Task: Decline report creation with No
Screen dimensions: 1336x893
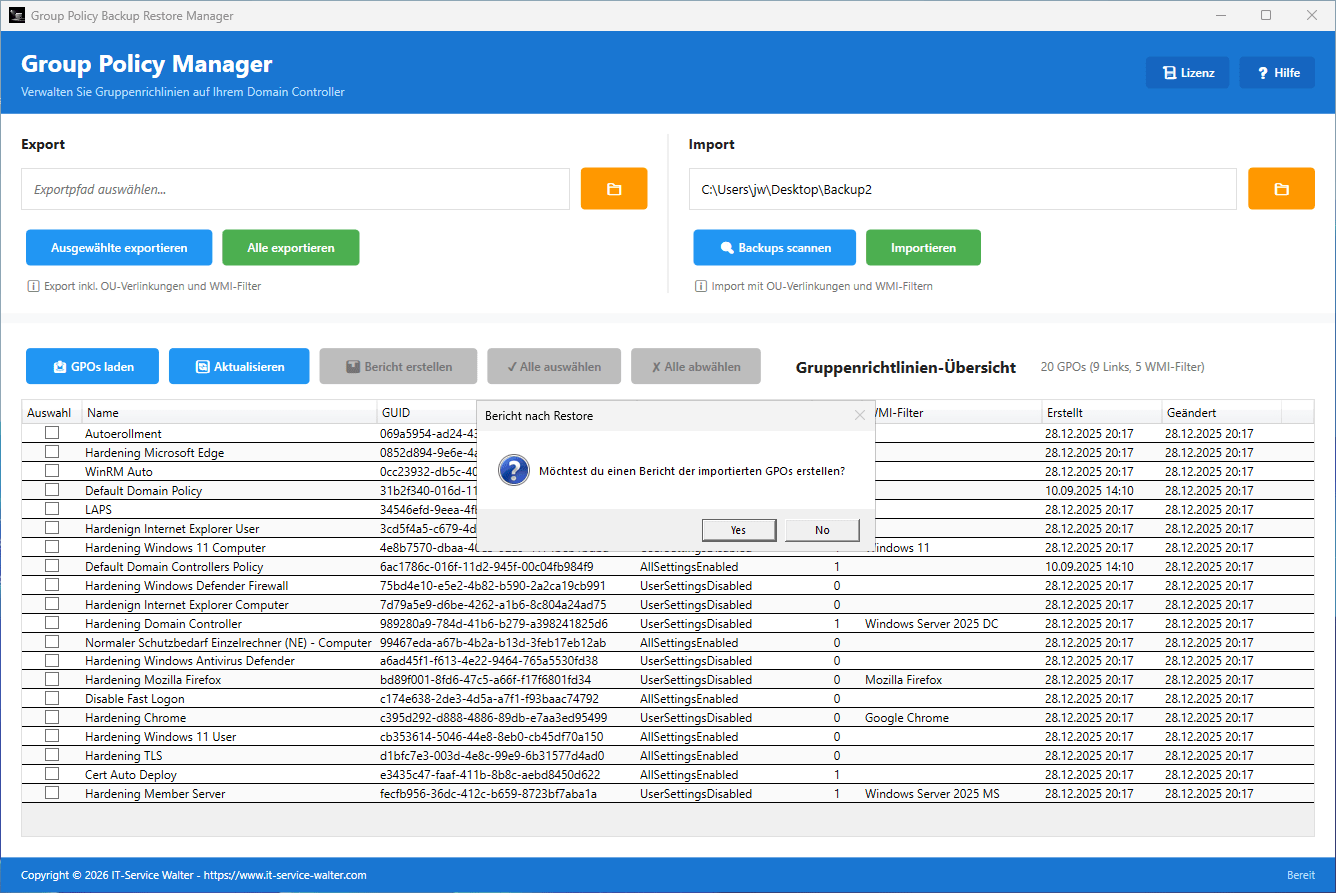Action: coord(822,530)
